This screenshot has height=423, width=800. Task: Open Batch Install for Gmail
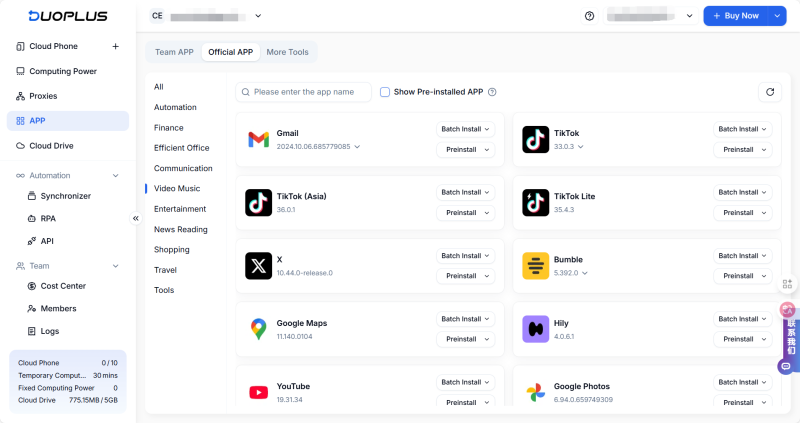tap(465, 129)
